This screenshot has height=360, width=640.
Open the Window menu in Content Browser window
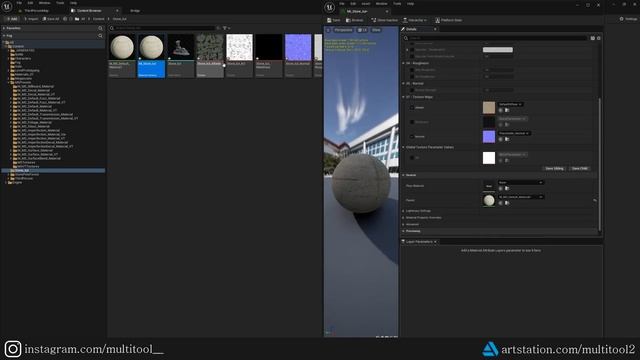coord(44,3)
